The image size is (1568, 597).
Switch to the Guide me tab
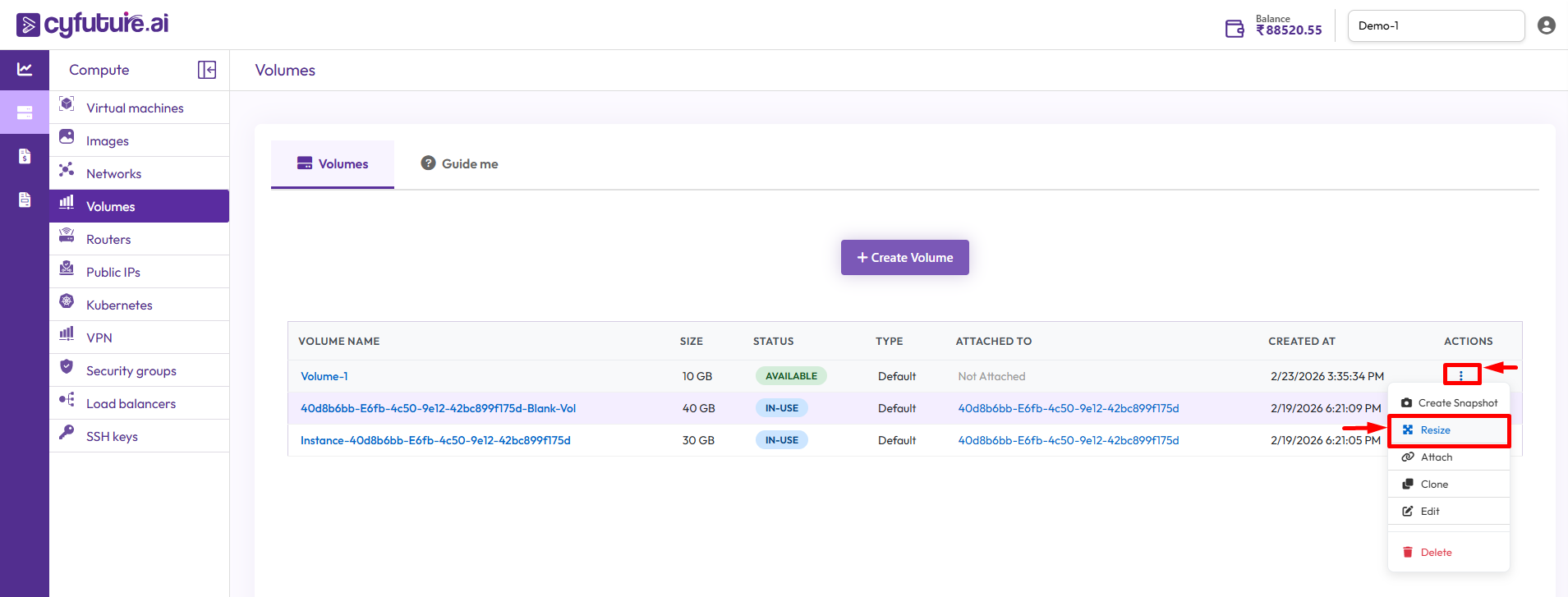460,164
